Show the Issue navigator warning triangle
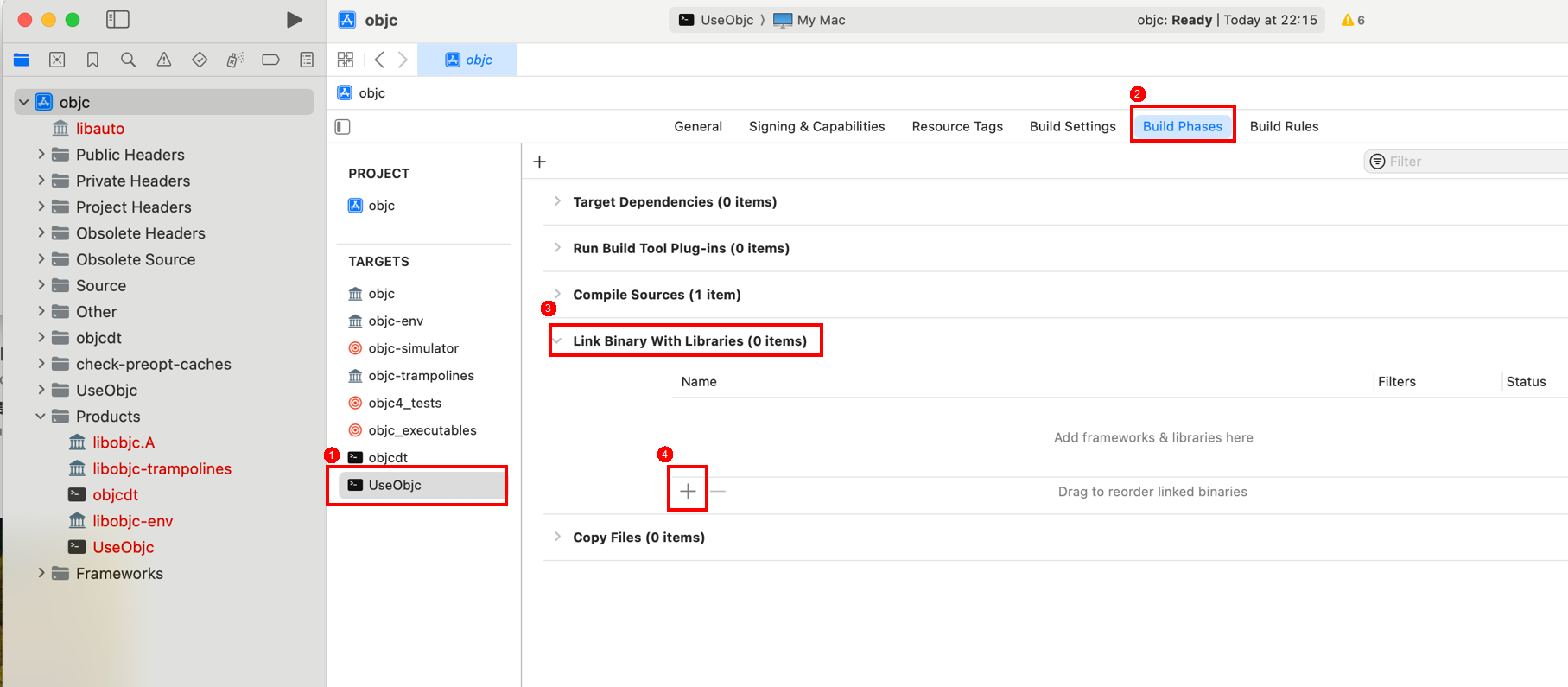This screenshot has height=687, width=1568. (163, 60)
